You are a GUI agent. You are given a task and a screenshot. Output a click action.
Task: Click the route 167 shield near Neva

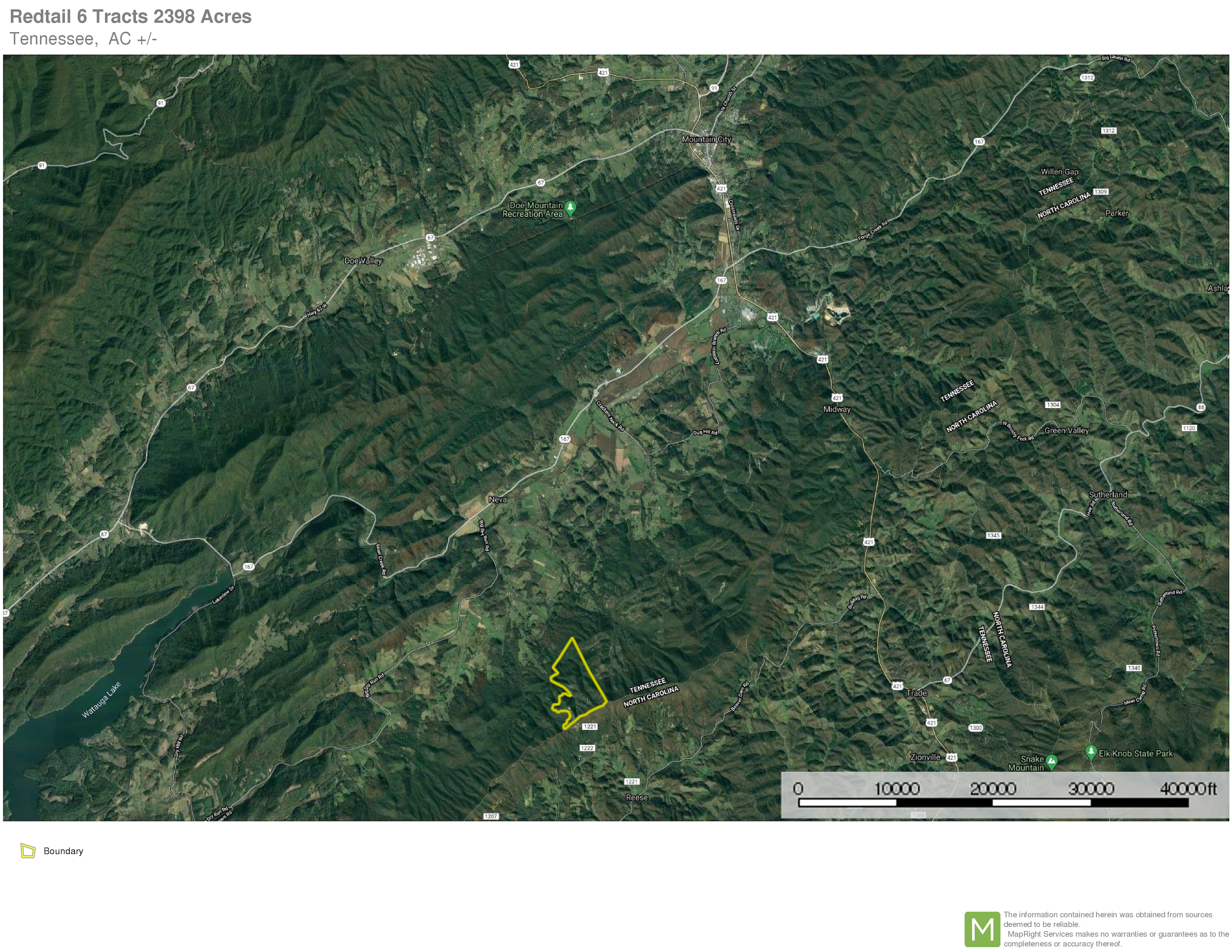point(565,439)
